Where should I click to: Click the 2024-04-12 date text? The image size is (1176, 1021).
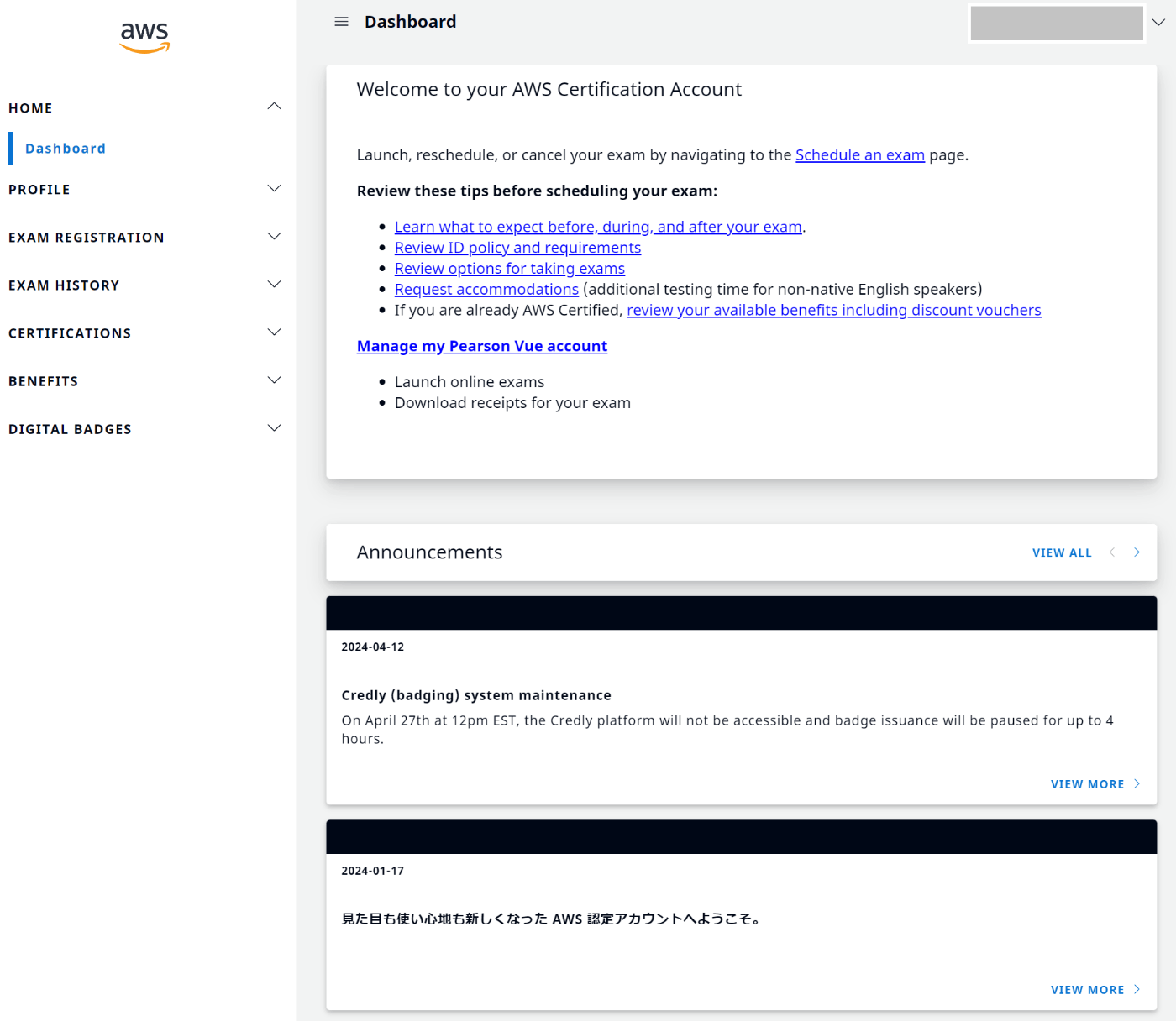click(373, 647)
